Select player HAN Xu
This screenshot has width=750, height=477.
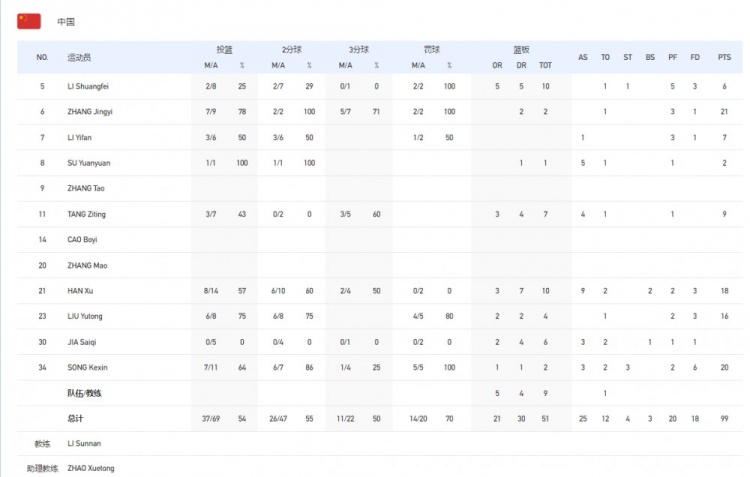pos(79,291)
